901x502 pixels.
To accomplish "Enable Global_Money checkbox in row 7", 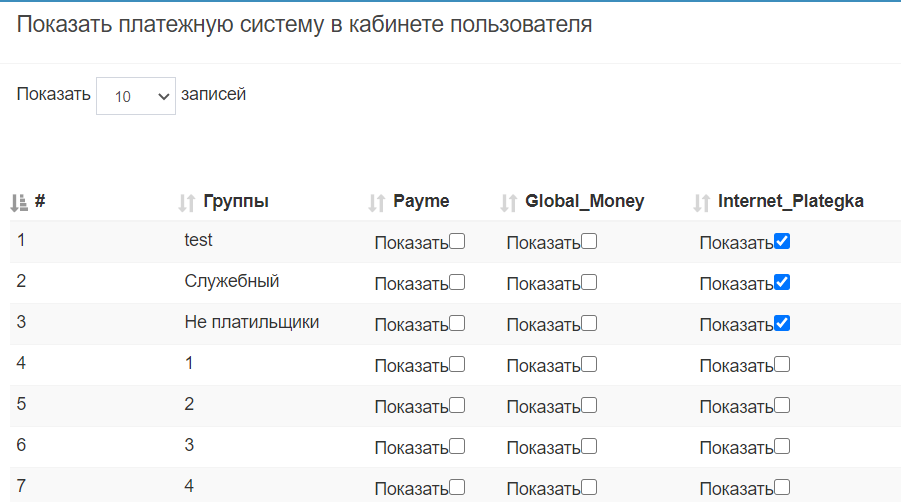I will [x=589, y=487].
